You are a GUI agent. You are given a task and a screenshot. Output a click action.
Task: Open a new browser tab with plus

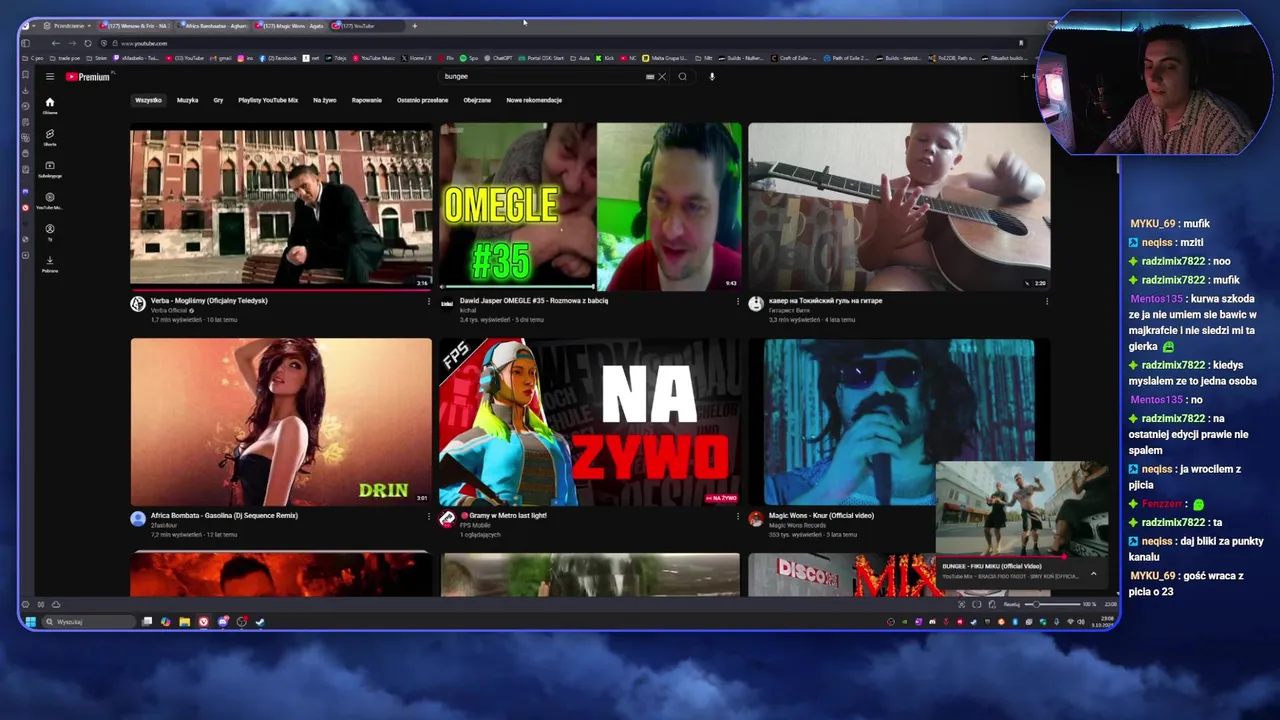click(x=414, y=25)
